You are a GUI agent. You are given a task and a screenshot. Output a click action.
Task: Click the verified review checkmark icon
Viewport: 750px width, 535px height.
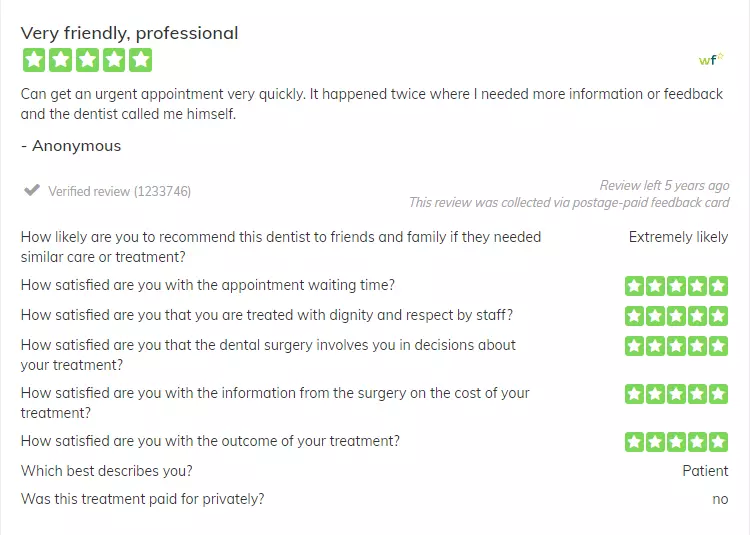[32, 190]
